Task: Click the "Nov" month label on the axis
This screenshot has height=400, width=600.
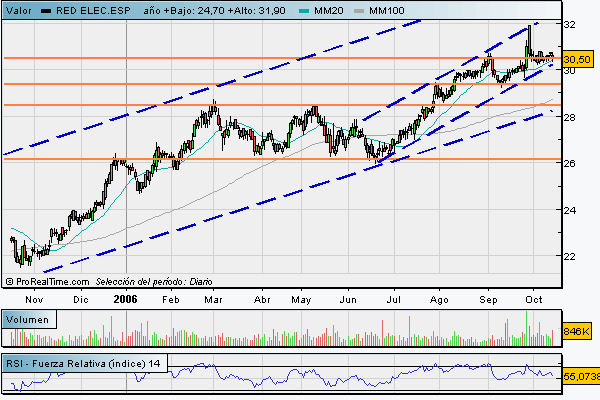Action: (x=34, y=300)
